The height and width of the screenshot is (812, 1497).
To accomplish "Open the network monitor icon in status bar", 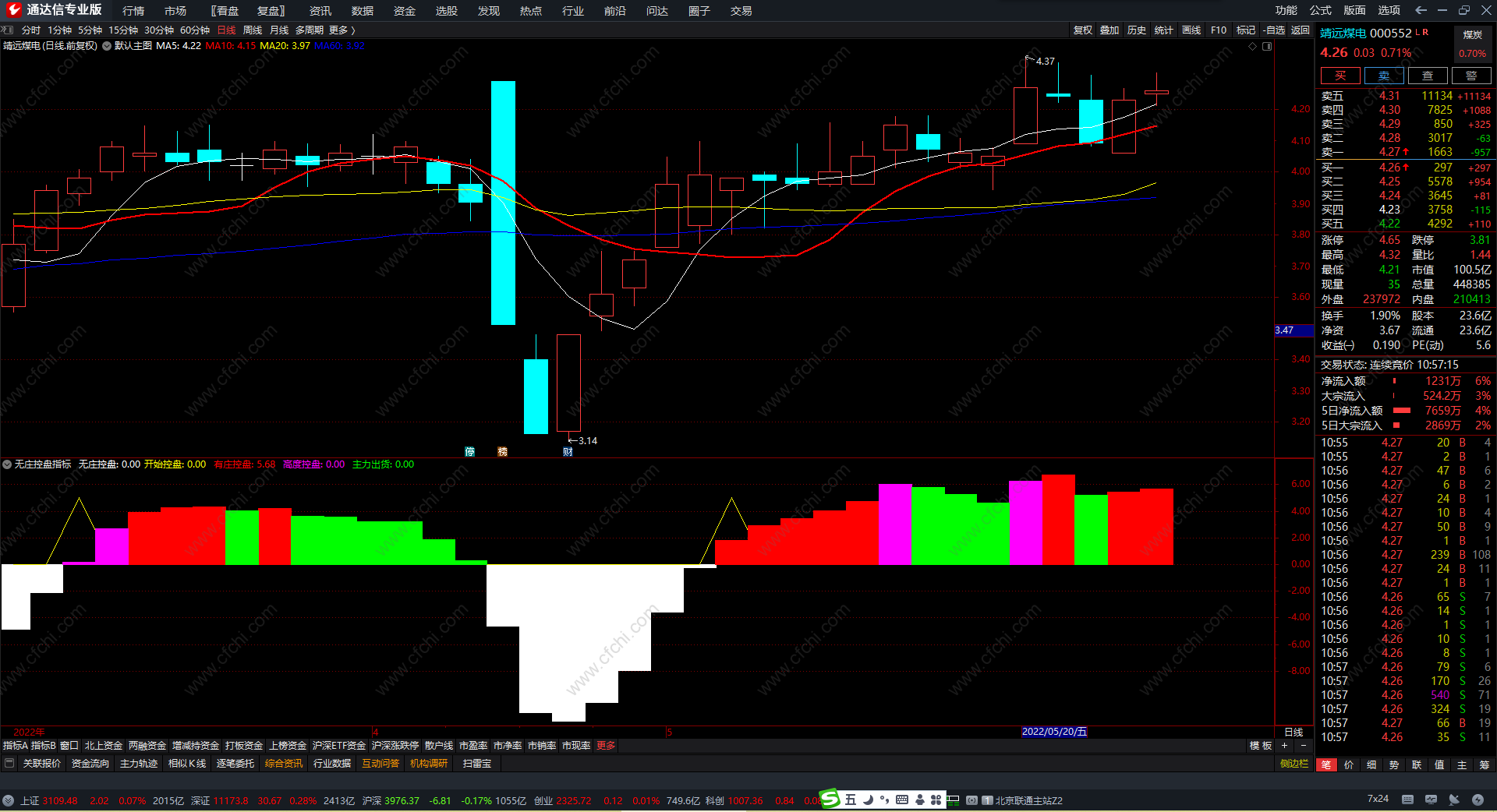I will tap(1431, 800).
